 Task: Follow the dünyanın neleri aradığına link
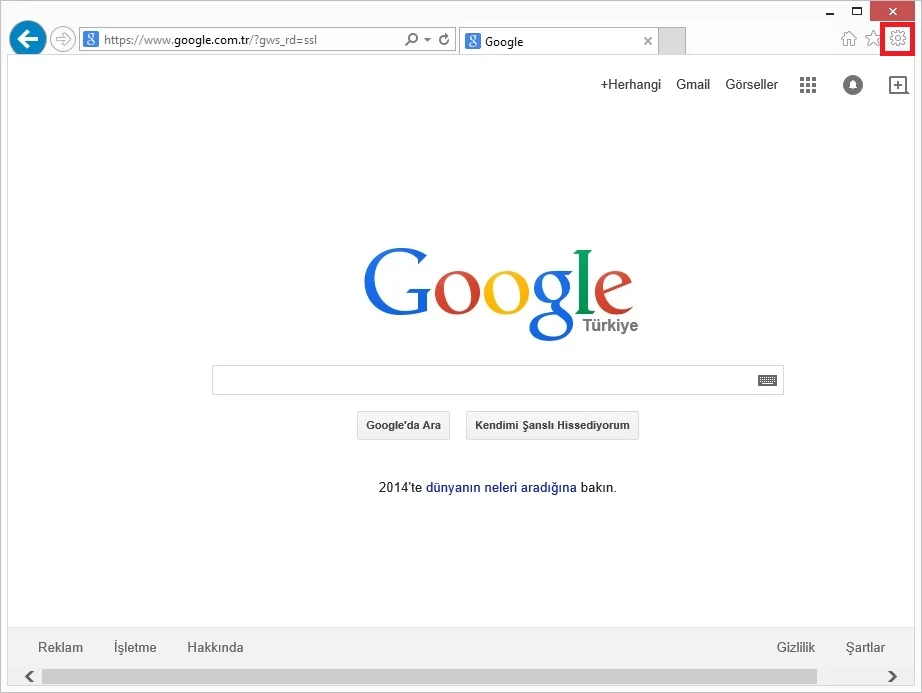501,487
